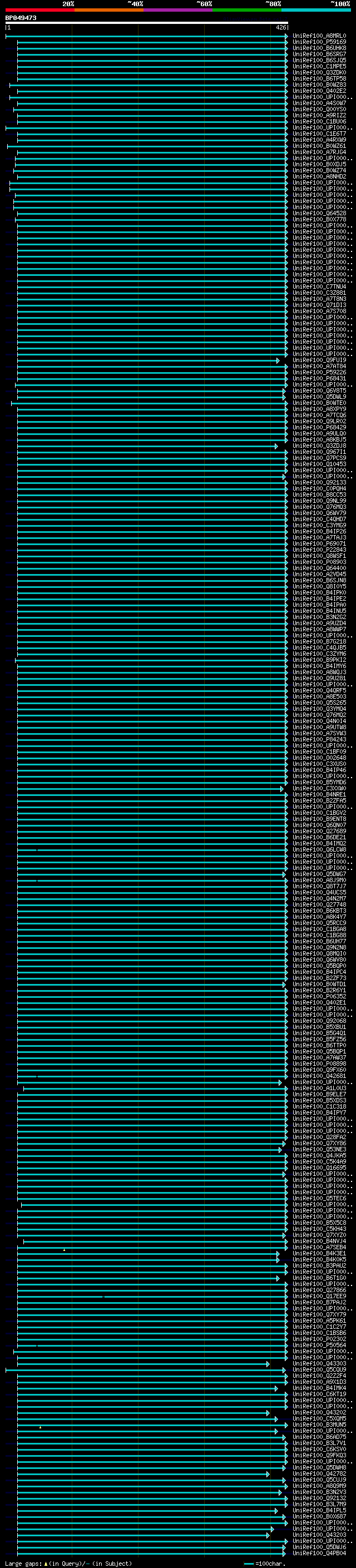Click hit label UniRef100_A4S0W7

pyautogui.click(x=319, y=103)
